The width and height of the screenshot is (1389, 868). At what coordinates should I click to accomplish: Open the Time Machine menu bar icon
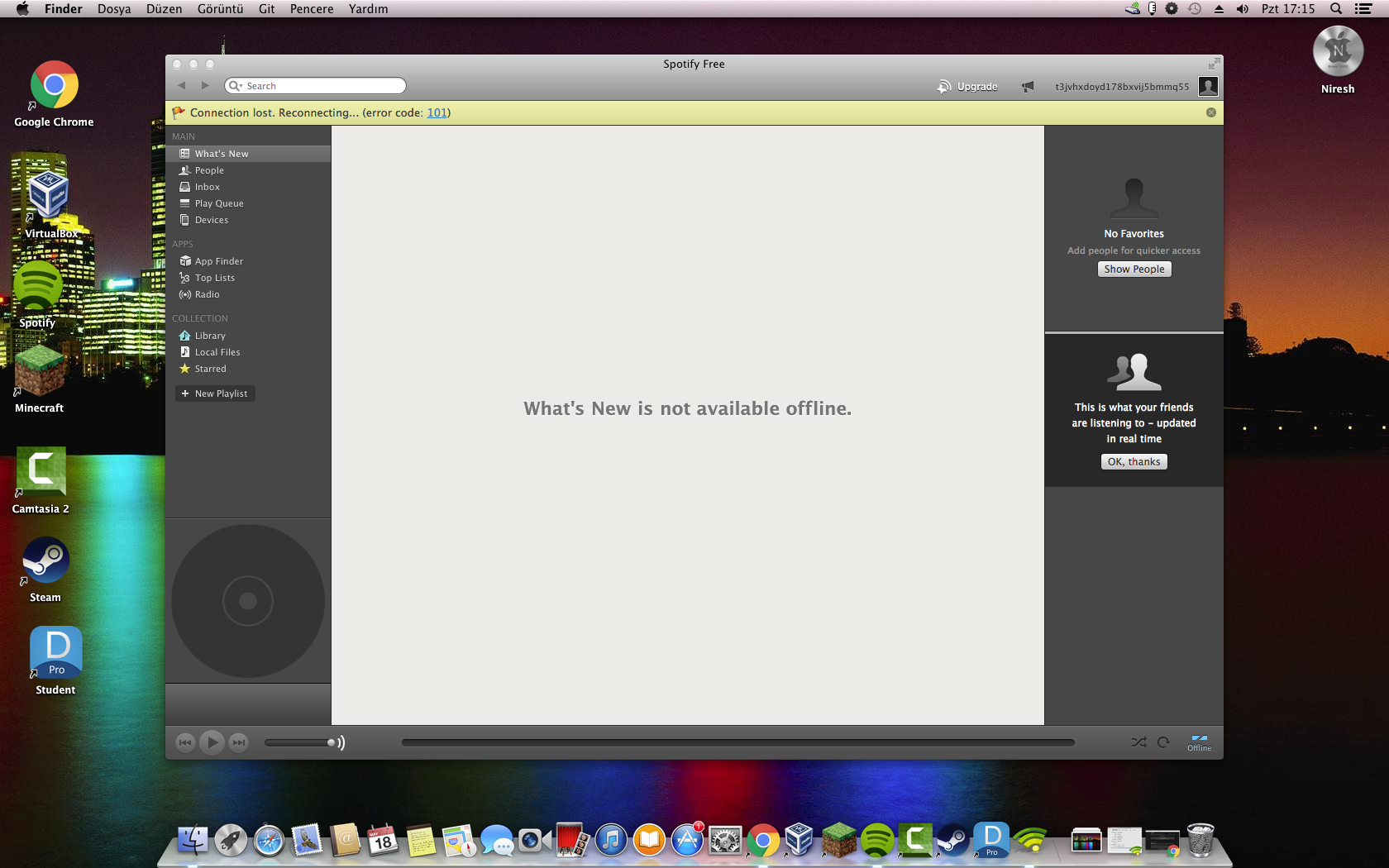click(x=1195, y=9)
